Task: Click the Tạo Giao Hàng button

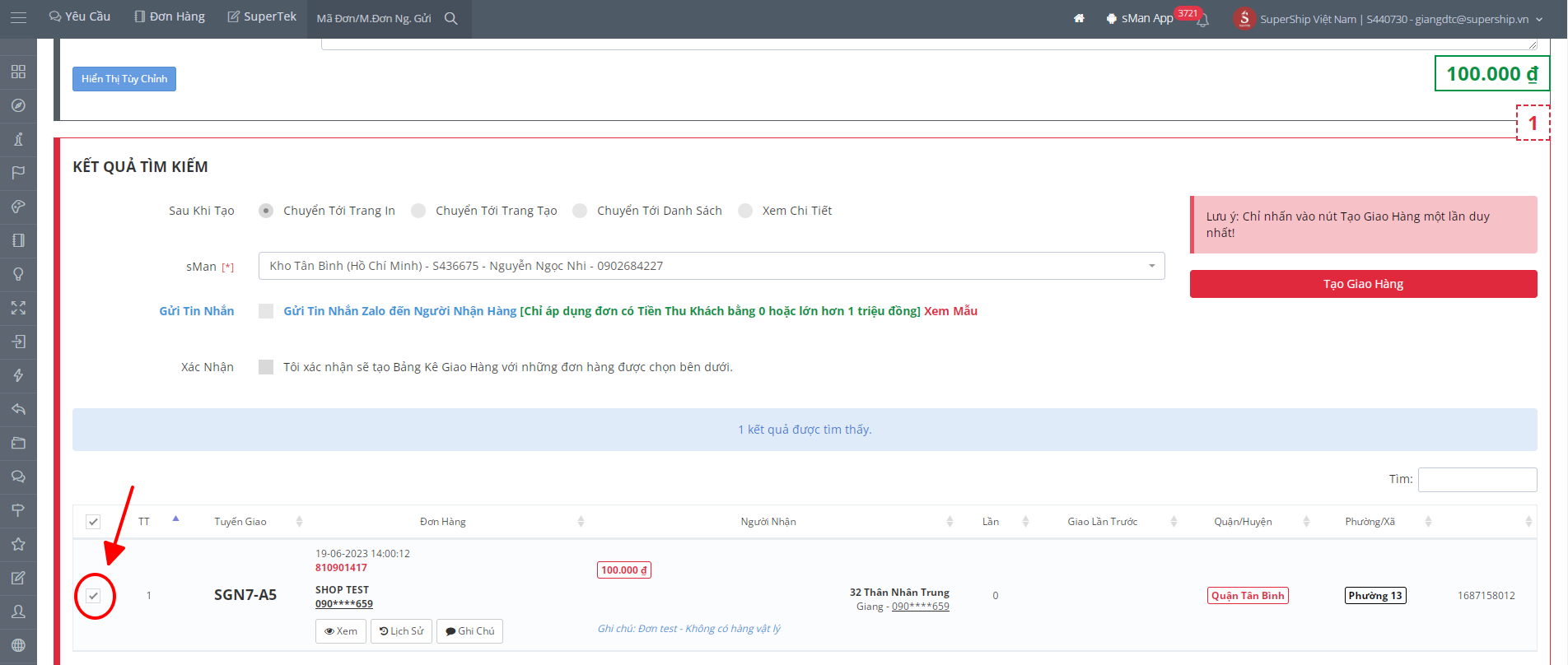Action: [1363, 284]
